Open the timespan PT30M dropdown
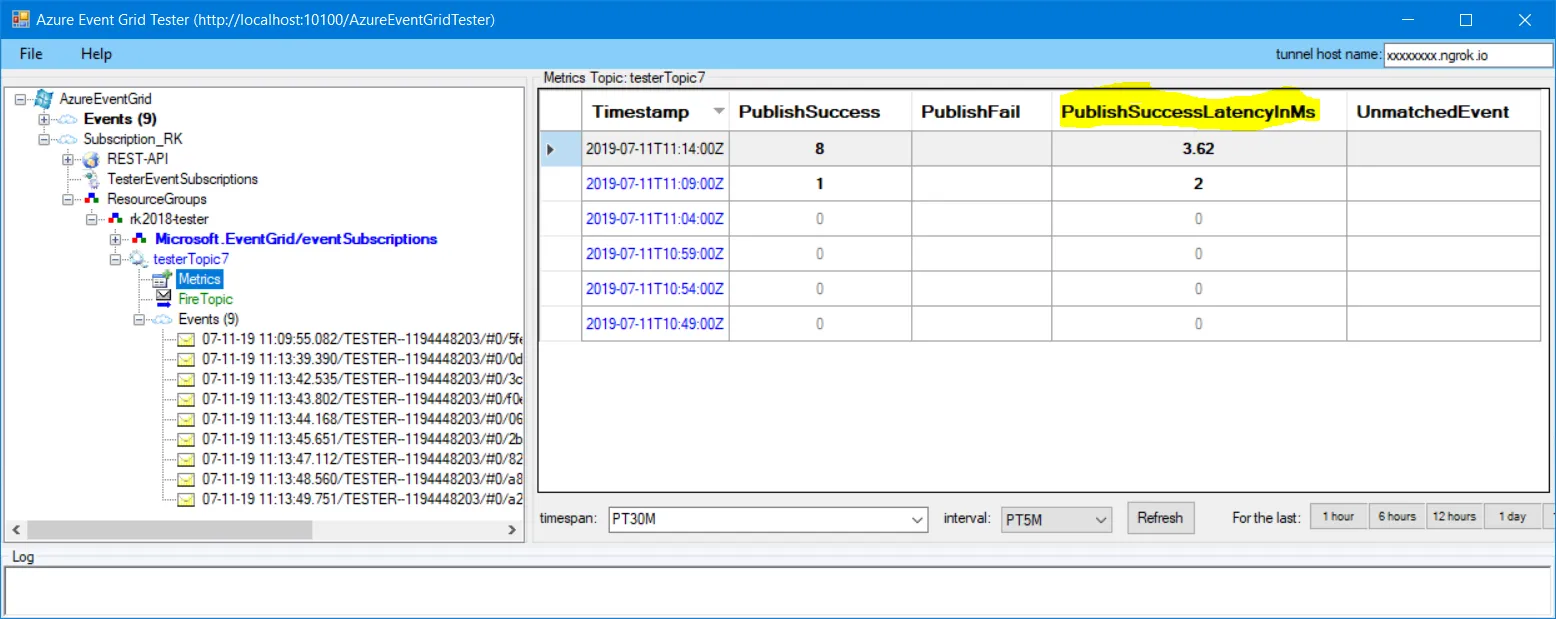1556x619 pixels. point(919,519)
